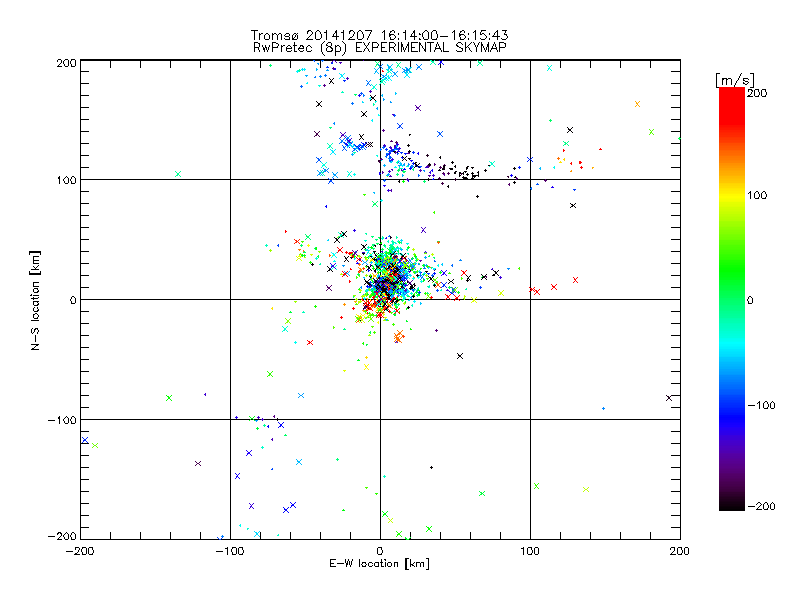Click the plot title 'Tromsø 20141207 16:14:00-16:15:43'
This screenshot has height=600, width=800.
(379, 35)
